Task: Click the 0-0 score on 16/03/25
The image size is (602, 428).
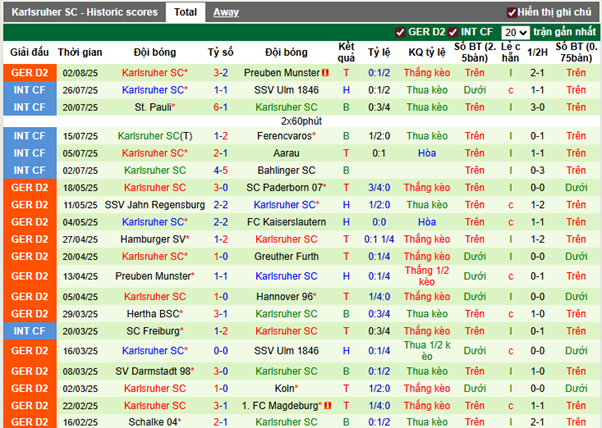Action: (221, 350)
